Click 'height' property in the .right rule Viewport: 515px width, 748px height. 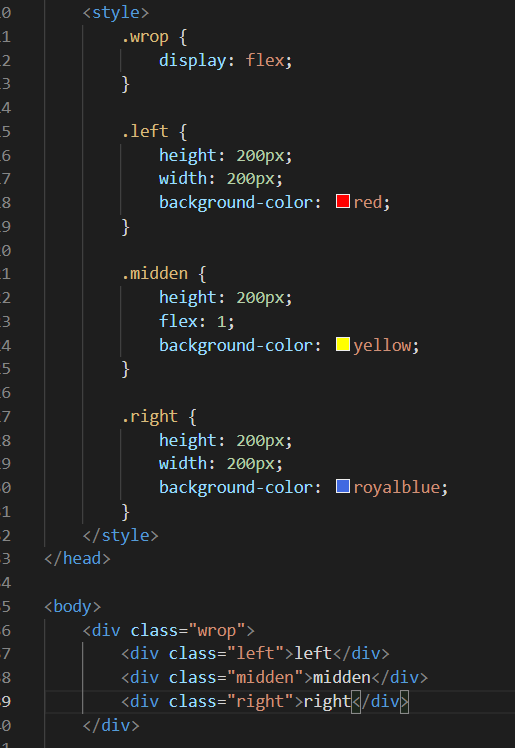pos(188,440)
